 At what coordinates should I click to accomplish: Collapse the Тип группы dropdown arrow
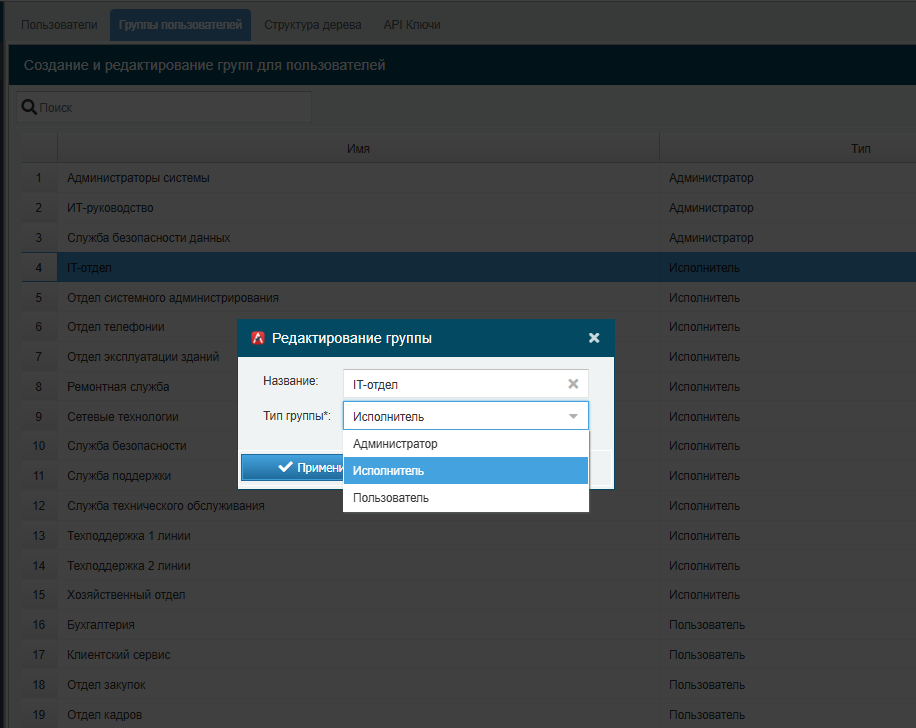pyautogui.click(x=573, y=416)
